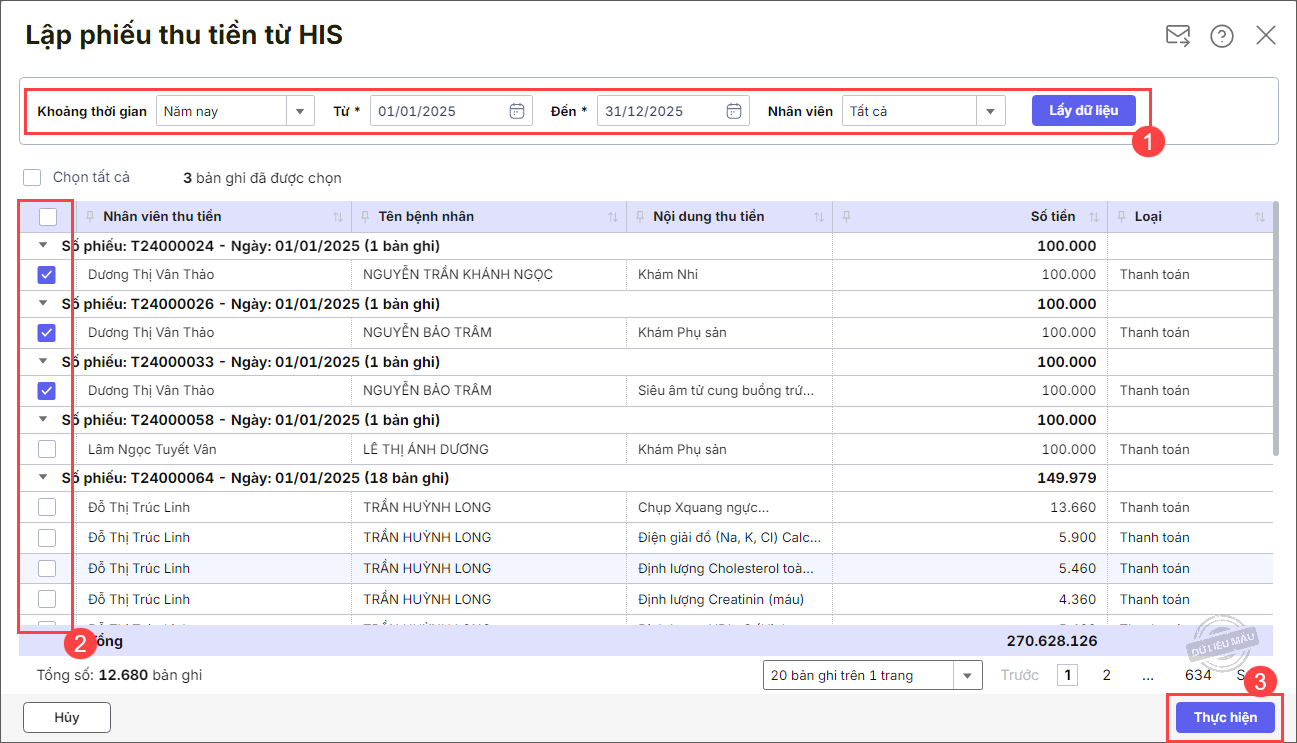Check the Điện giải đồ row checkbox
Screen dimensions: 1297x743
point(46,538)
